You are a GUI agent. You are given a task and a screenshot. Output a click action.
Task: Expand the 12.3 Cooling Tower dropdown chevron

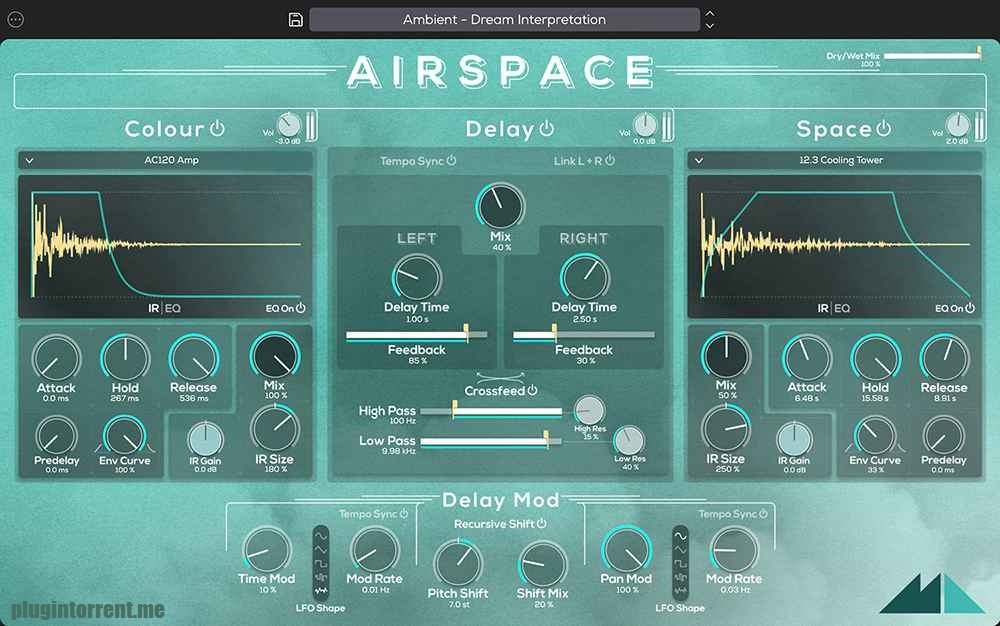[x=698, y=161]
